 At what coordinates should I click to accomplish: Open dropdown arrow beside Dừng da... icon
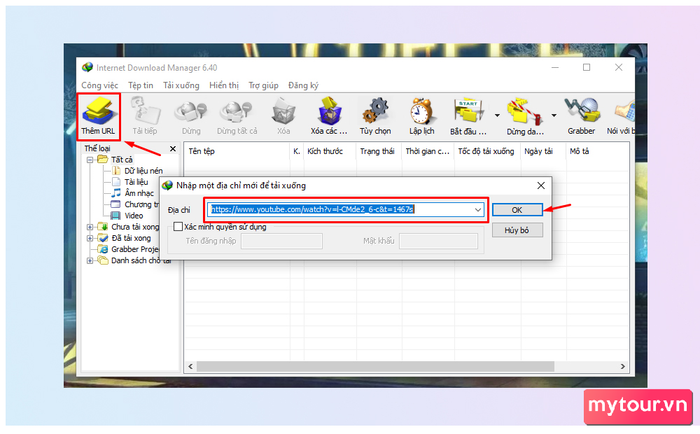click(554, 116)
